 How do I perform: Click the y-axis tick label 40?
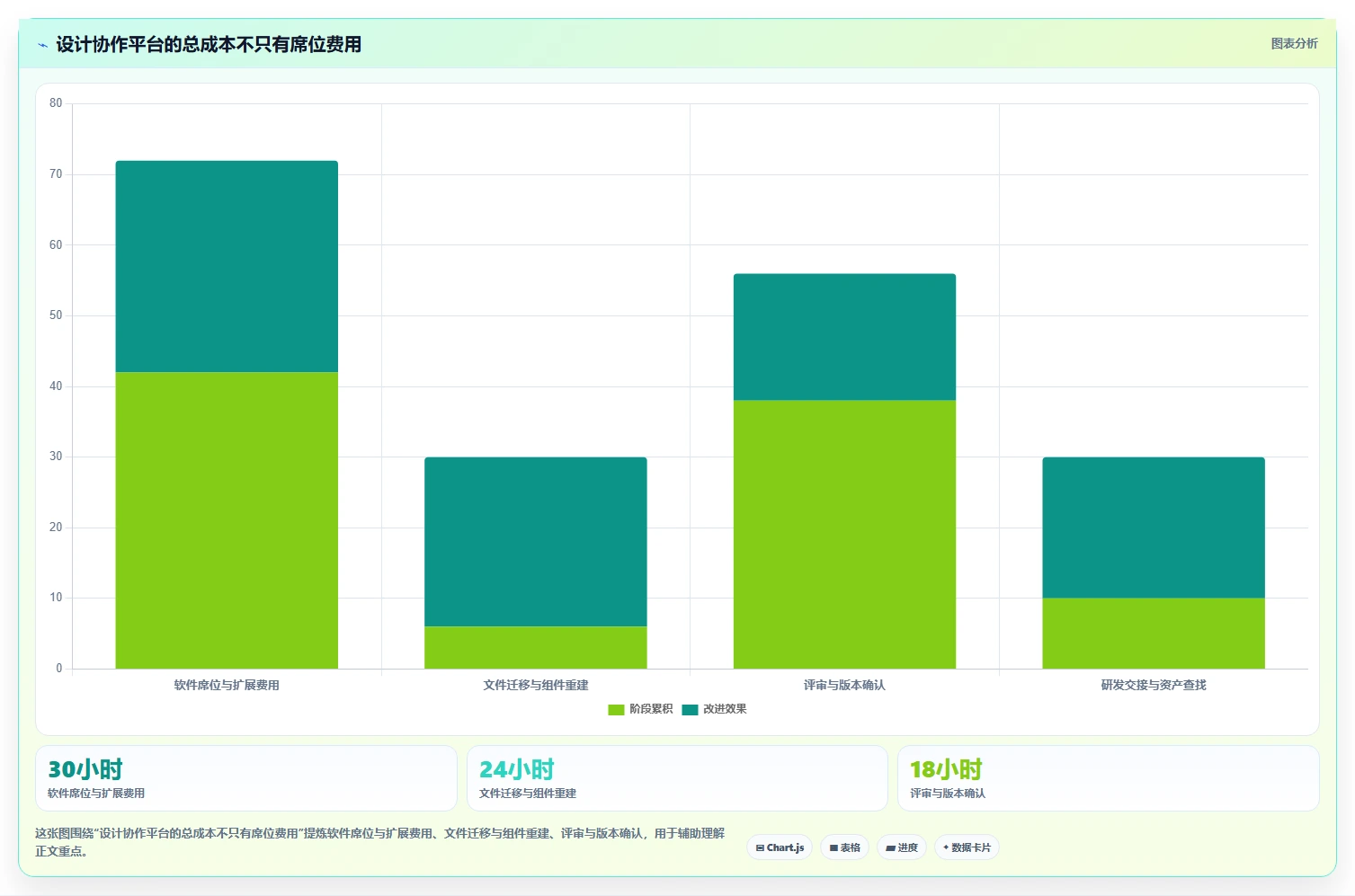click(56, 386)
